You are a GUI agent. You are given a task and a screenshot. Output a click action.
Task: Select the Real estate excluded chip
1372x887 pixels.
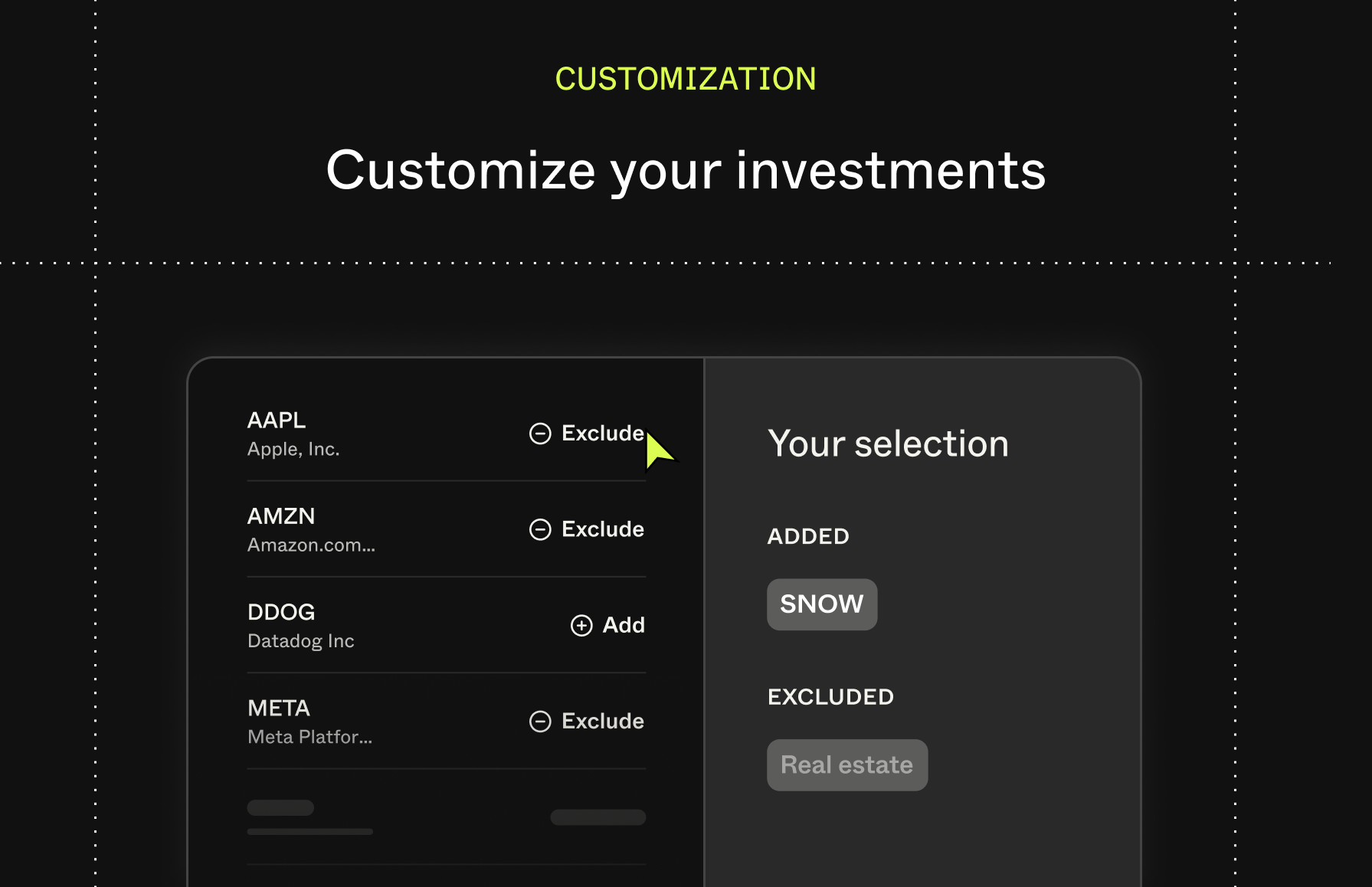pyautogui.click(x=847, y=765)
